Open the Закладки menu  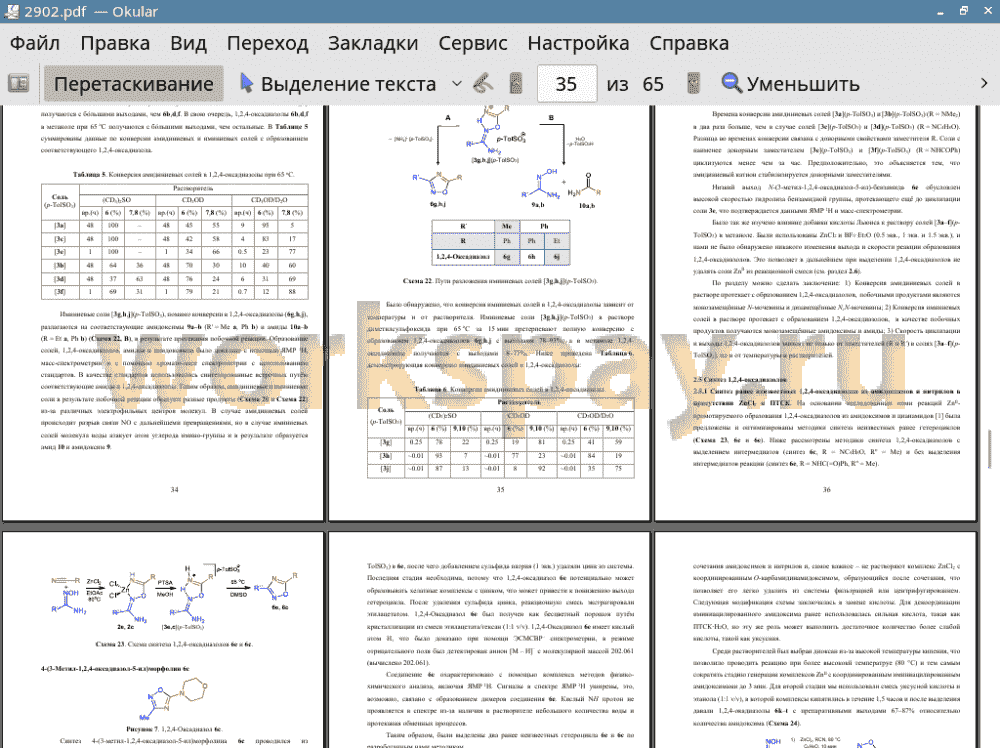click(373, 43)
